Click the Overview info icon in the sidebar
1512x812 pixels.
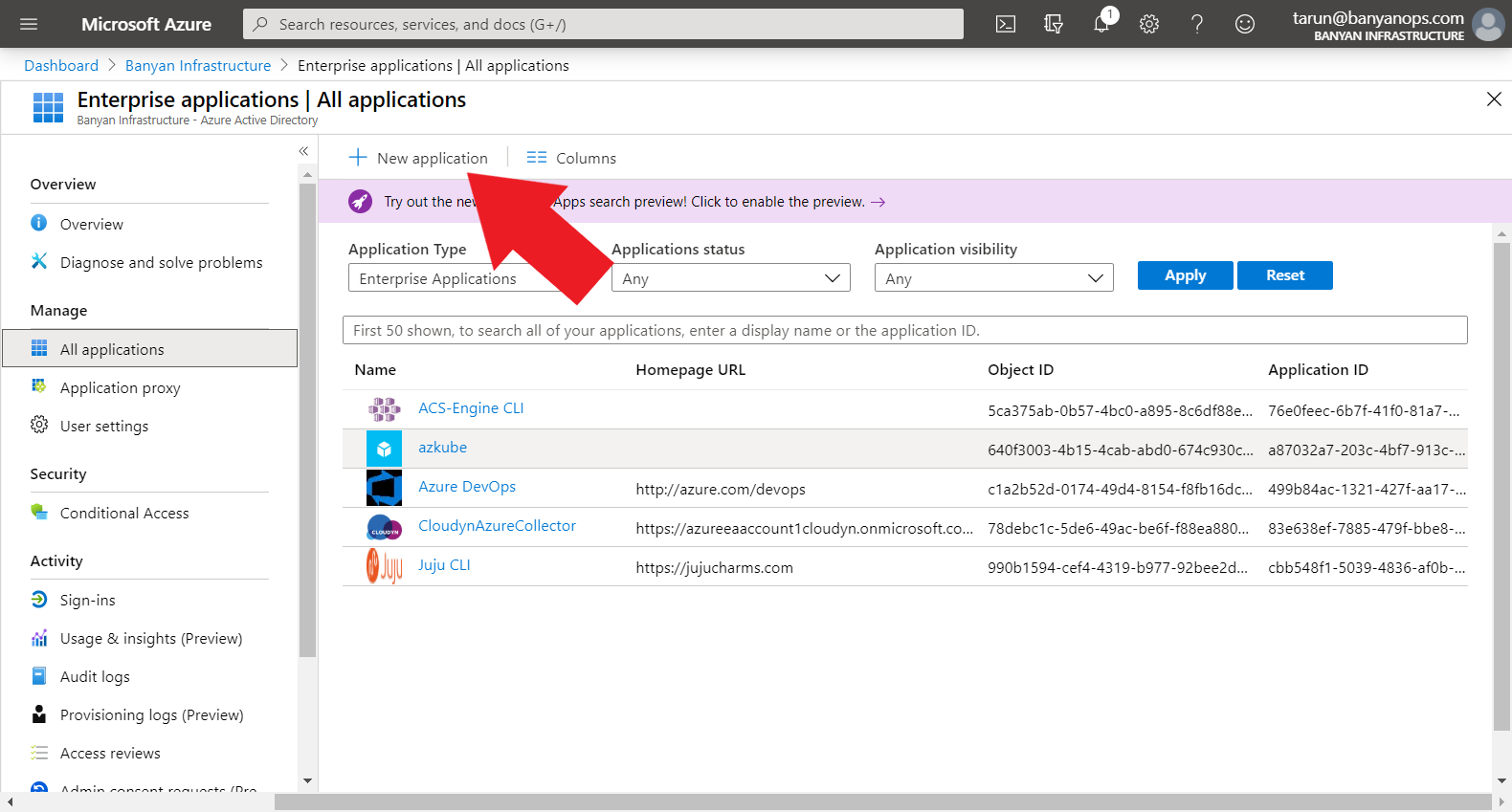tap(39, 223)
